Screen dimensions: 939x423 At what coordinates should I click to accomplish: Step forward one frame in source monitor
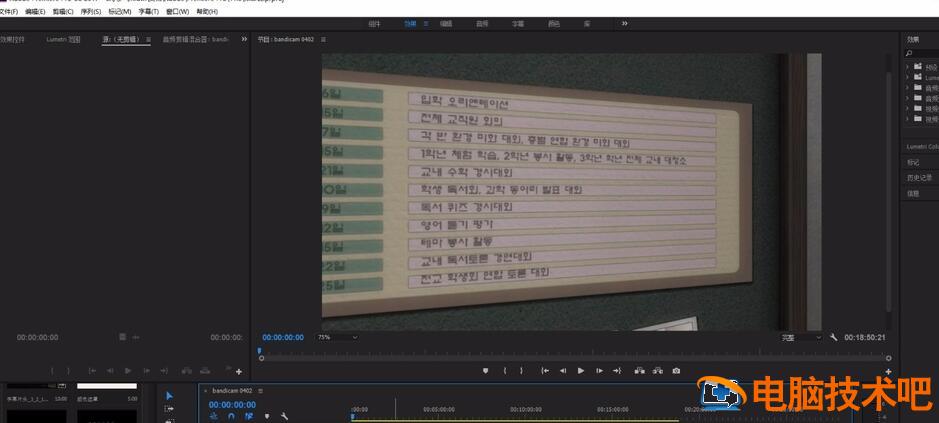(x=146, y=371)
